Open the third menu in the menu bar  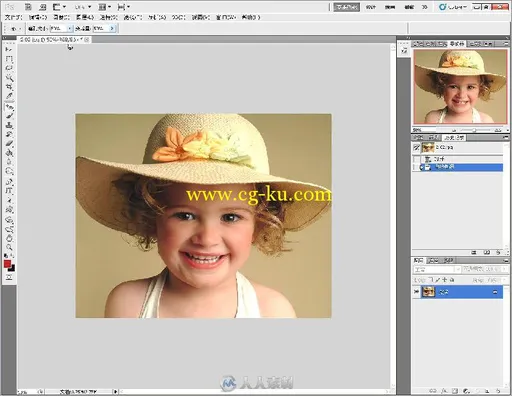pos(62,17)
